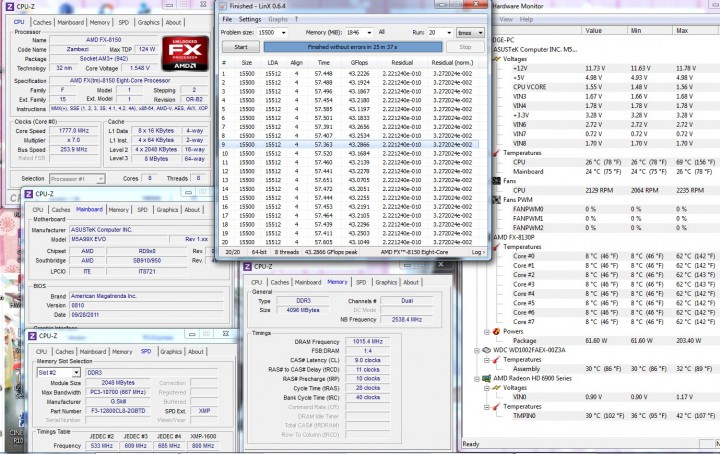Open the Help menu in Hardware Monitor
This screenshot has width=720, height=454.
click(526, 19)
